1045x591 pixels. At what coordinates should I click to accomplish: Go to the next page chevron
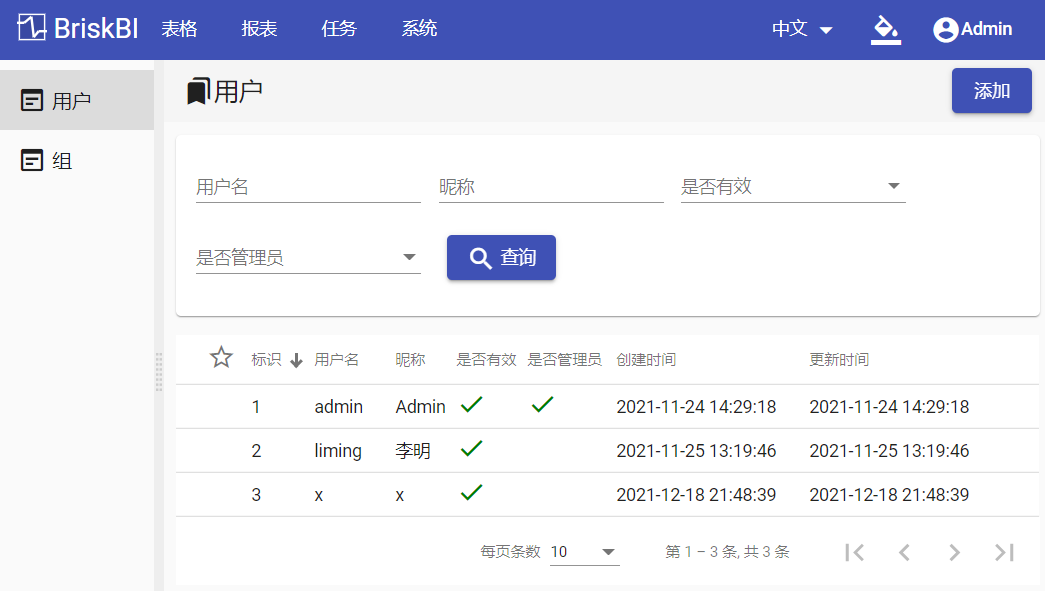[954, 552]
